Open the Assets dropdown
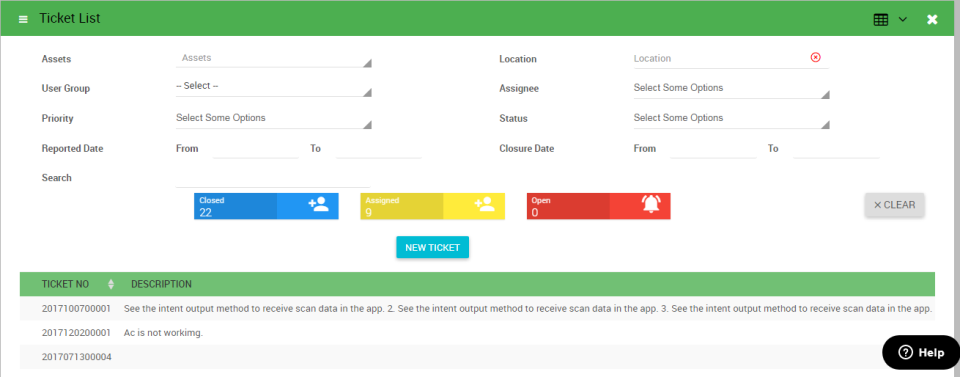 click(274, 59)
